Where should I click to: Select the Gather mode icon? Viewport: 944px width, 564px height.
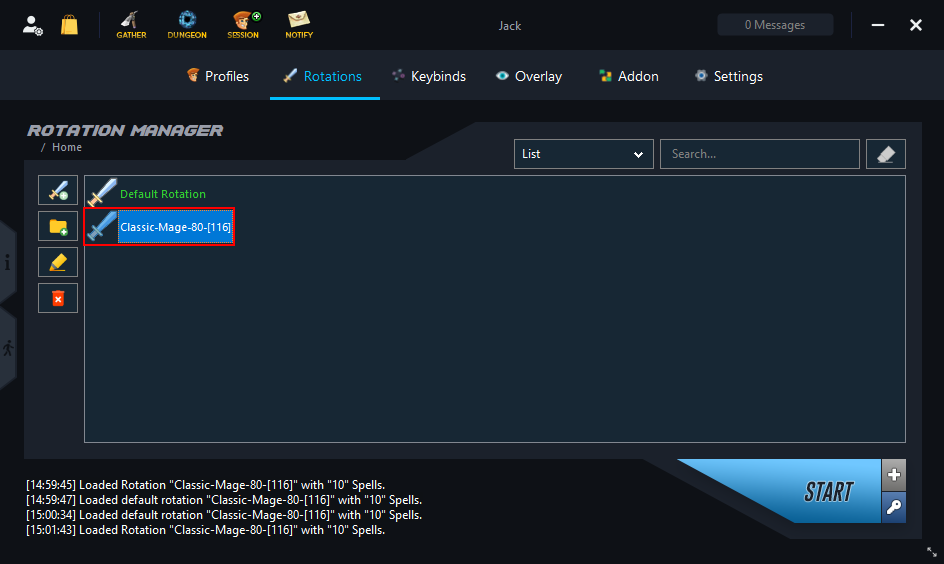pos(131,25)
